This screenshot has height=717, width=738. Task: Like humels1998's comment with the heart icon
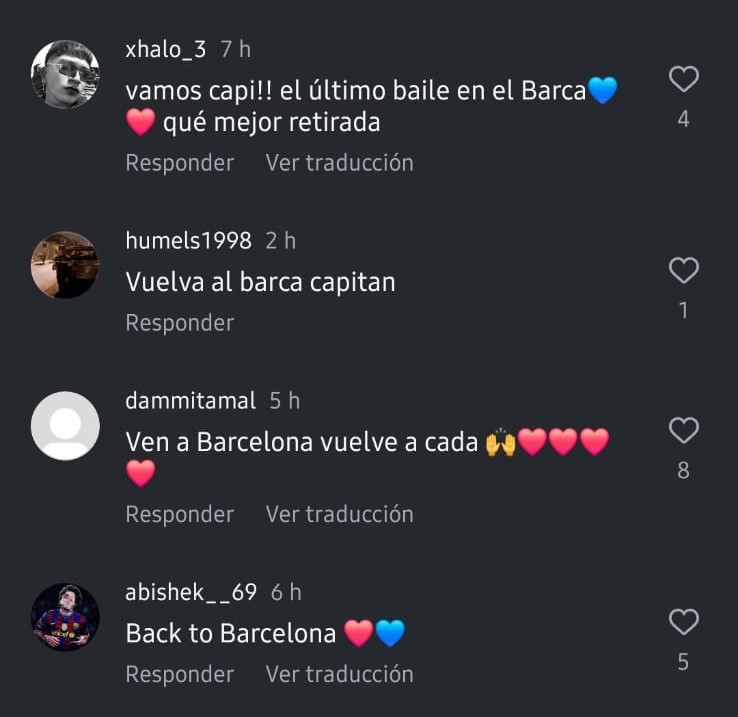683,270
